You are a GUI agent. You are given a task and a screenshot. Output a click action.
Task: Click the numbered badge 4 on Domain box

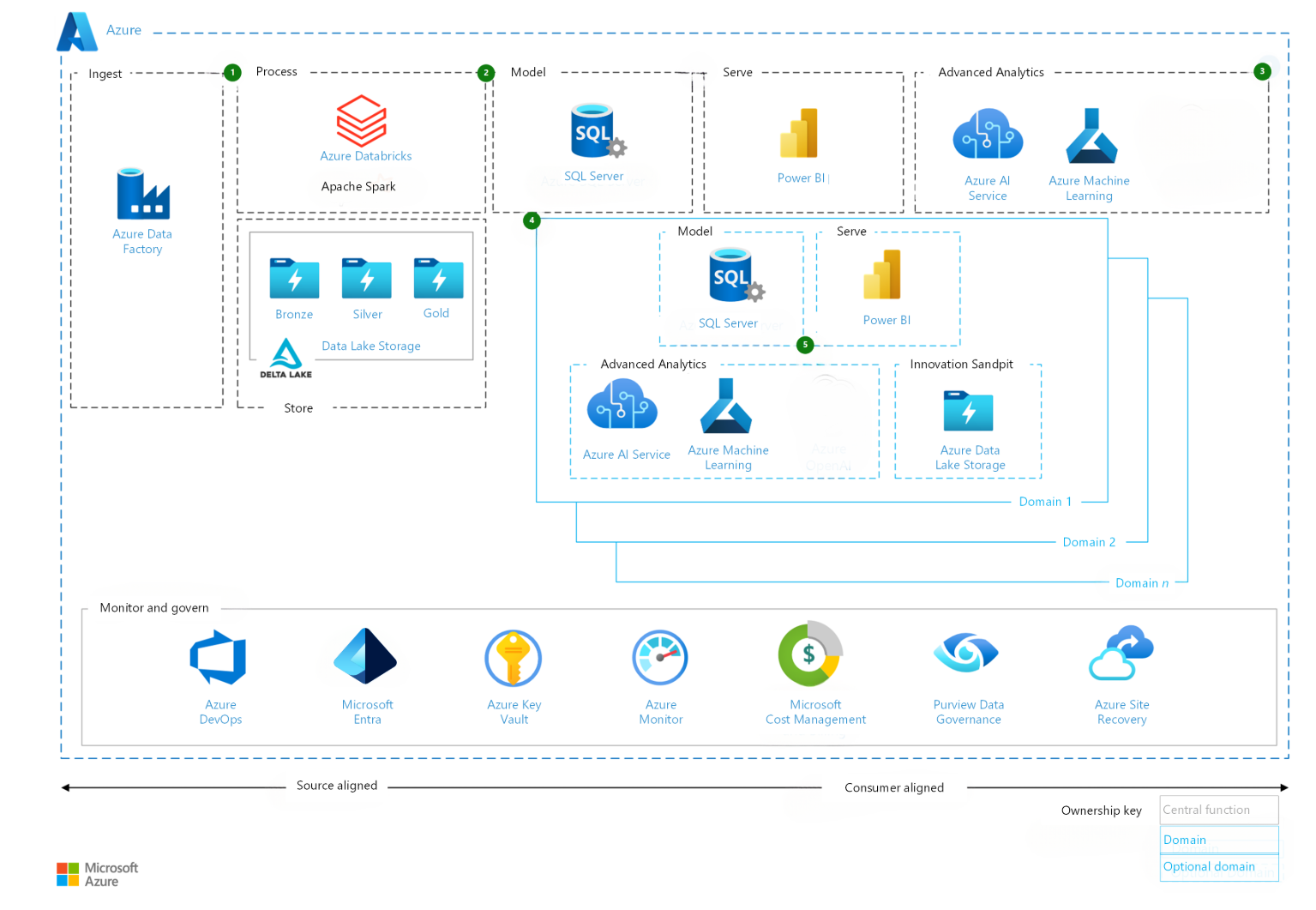pyautogui.click(x=532, y=220)
